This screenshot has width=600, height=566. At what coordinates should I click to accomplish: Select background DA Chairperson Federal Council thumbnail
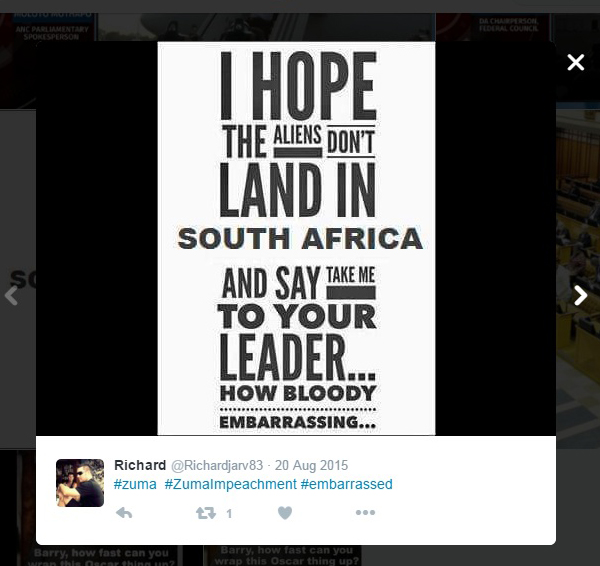point(493,27)
